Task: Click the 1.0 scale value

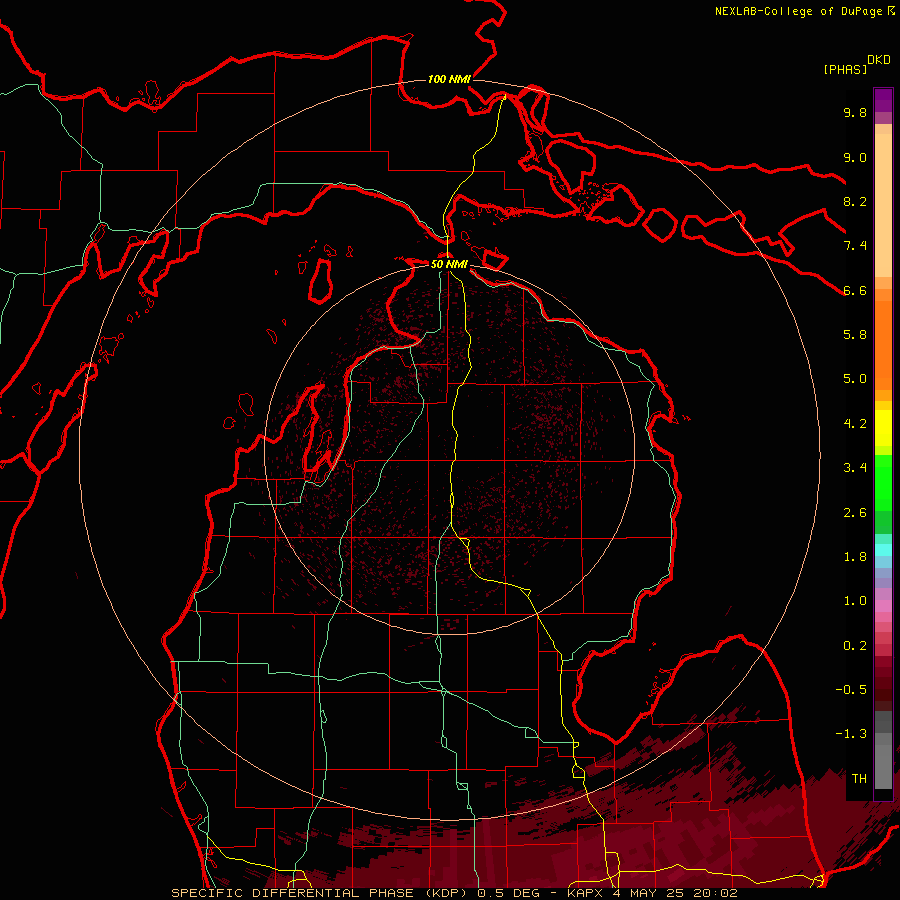Action: tap(855, 601)
